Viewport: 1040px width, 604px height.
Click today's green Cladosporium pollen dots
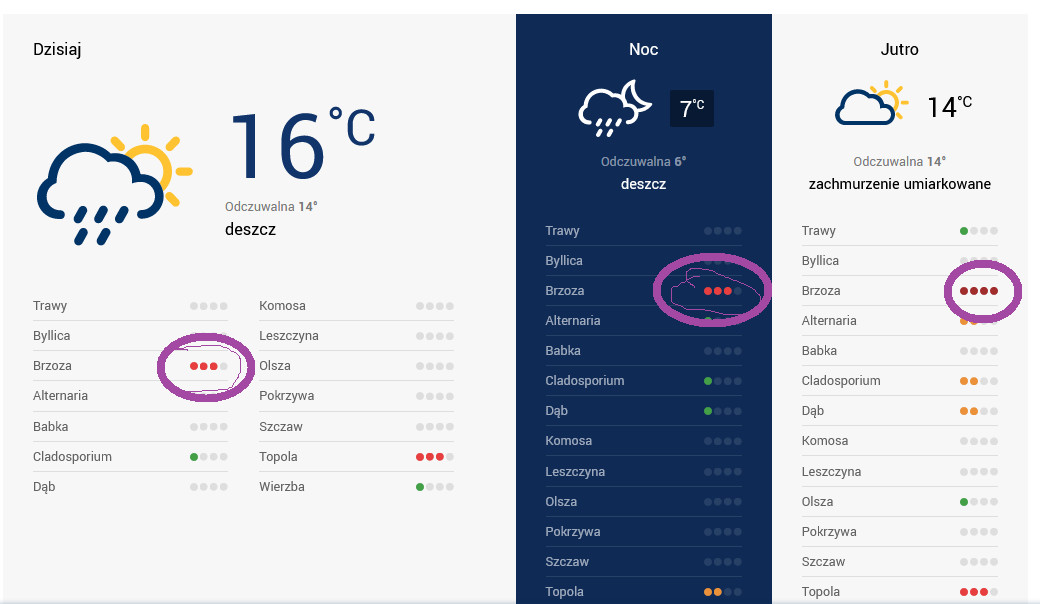(209, 457)
